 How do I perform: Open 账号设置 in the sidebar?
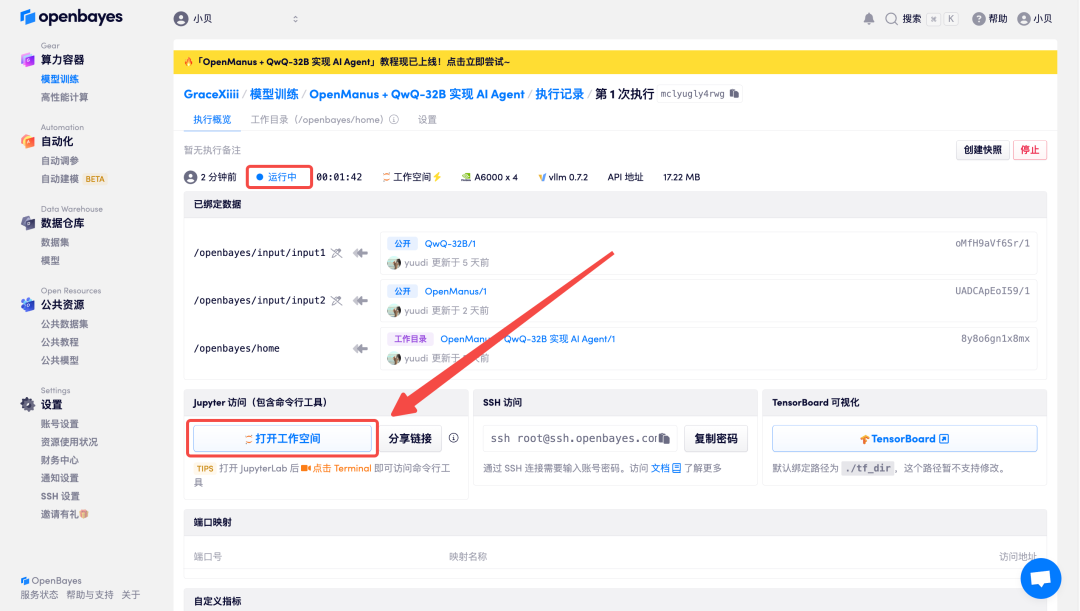60,424
